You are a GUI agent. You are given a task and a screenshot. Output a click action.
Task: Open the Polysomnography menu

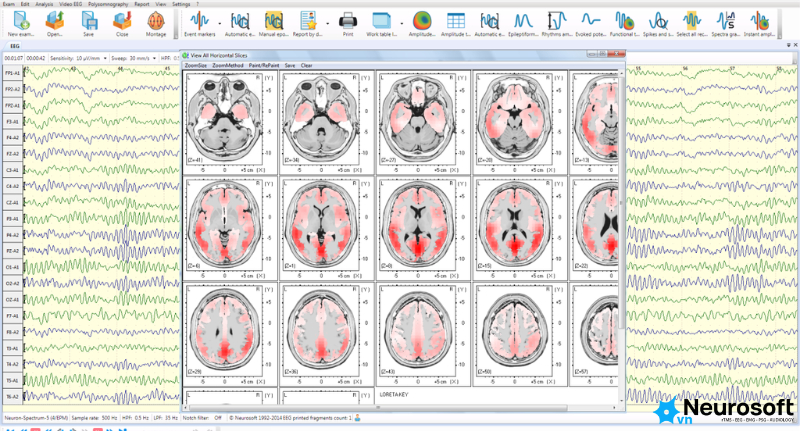click(108, 4)
